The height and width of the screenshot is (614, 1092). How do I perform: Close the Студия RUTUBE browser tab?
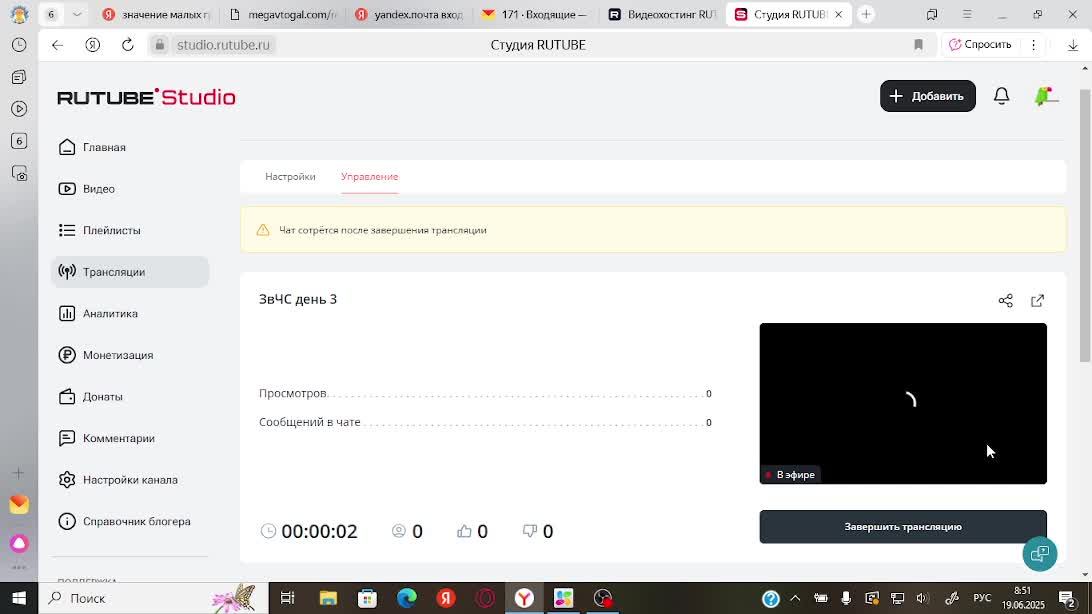point(838,14)
